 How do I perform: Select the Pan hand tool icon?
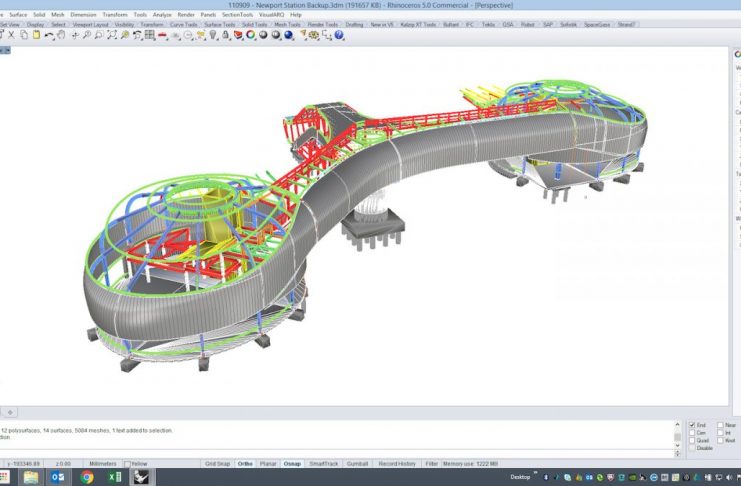[62, 35]
